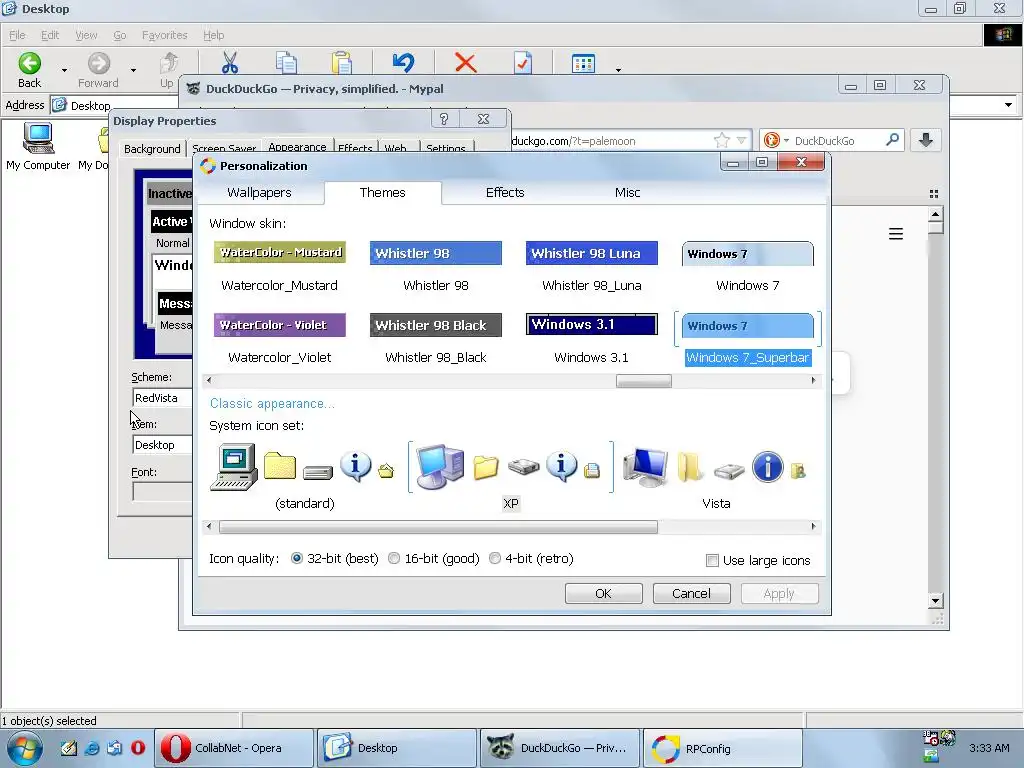This screenshot has height=768, width=1024.
Task: Open the Help menu
Action: click(x=214, y=35)
